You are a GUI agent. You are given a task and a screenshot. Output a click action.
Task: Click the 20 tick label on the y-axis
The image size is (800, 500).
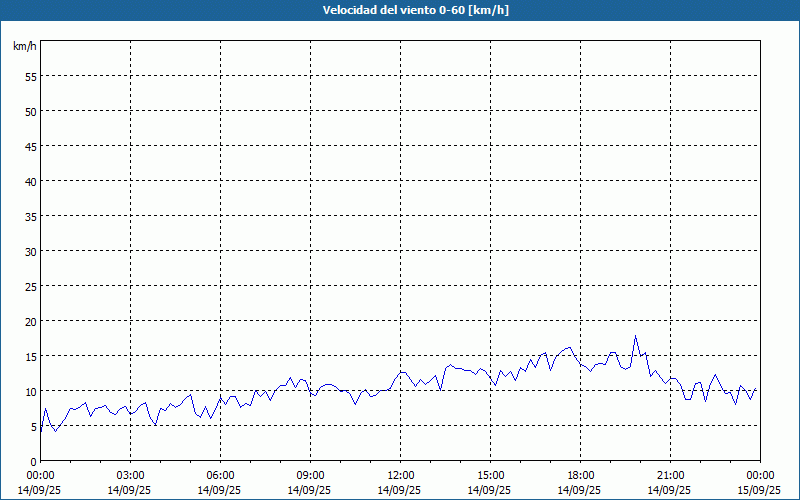click(31, 321)
